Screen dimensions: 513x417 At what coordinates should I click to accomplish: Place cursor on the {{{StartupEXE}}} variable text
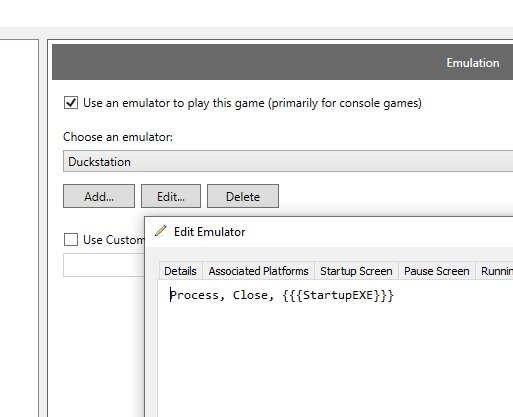tap(338, 295)
